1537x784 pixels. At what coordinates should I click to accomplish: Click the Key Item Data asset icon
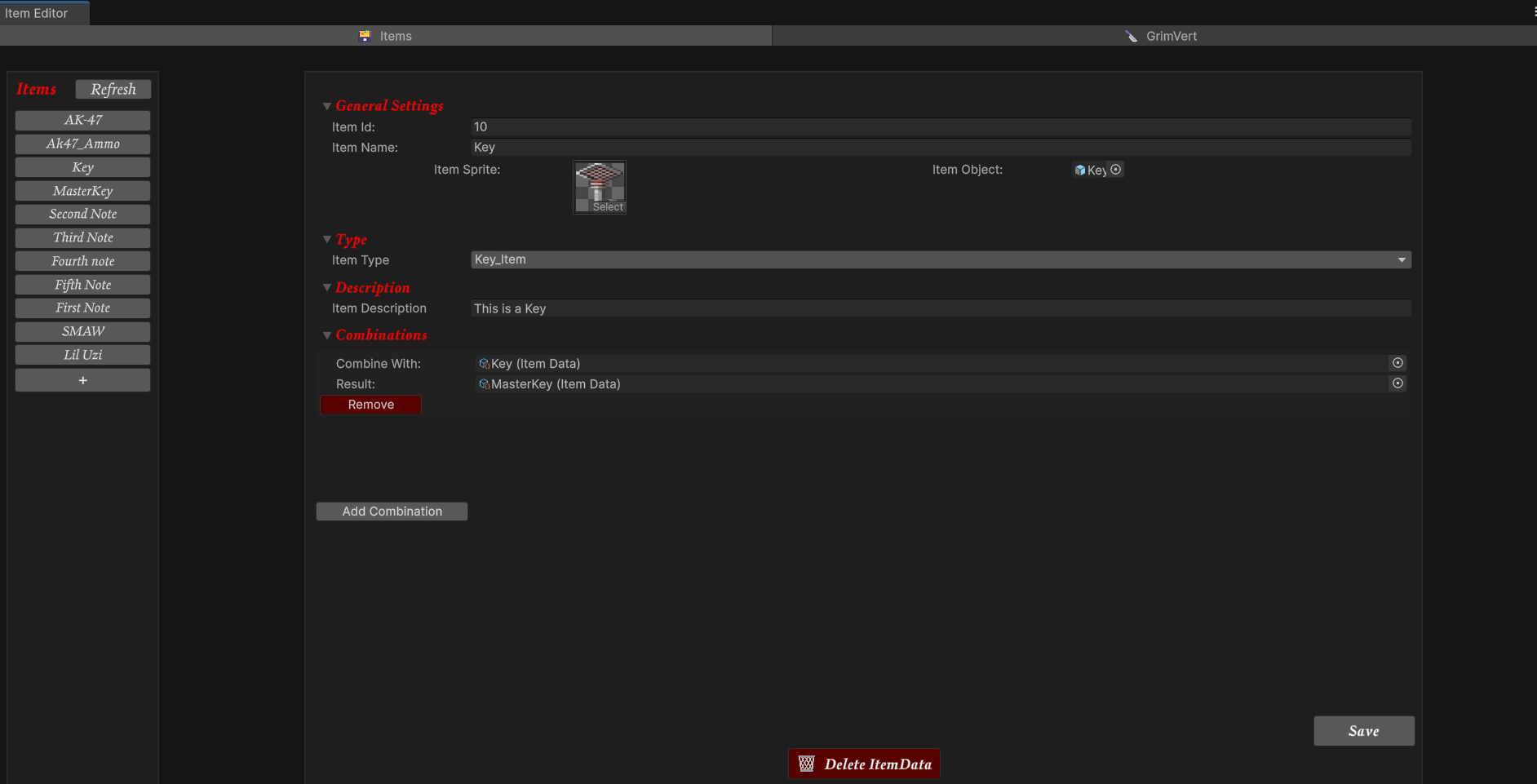[x=484, y=364]
